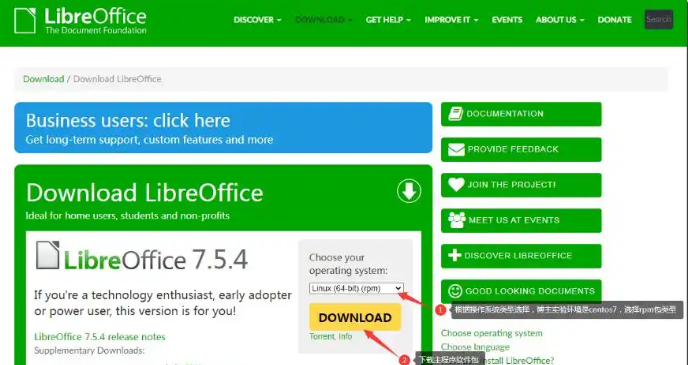Open the ABOUT US menu
This screenshot has width=688, height=365.
pyautogui.click(x=560, y=20)
